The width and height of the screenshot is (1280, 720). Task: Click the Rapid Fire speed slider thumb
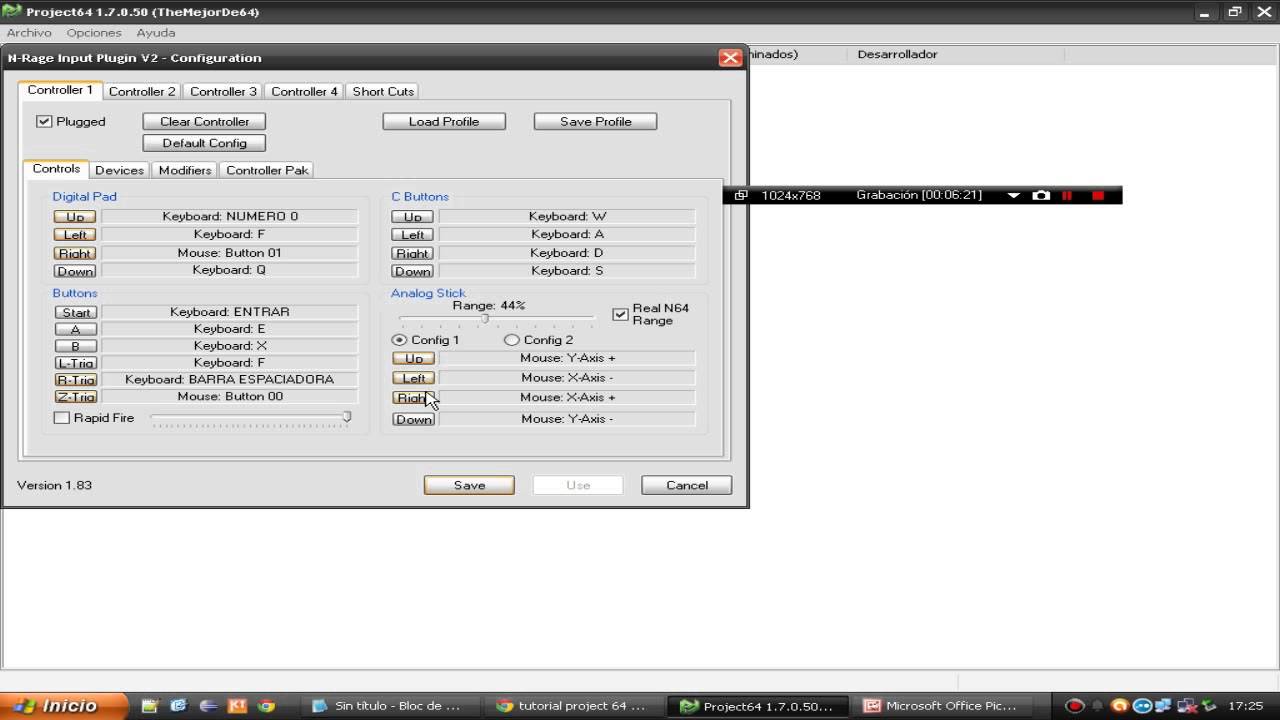pos(347,417)
